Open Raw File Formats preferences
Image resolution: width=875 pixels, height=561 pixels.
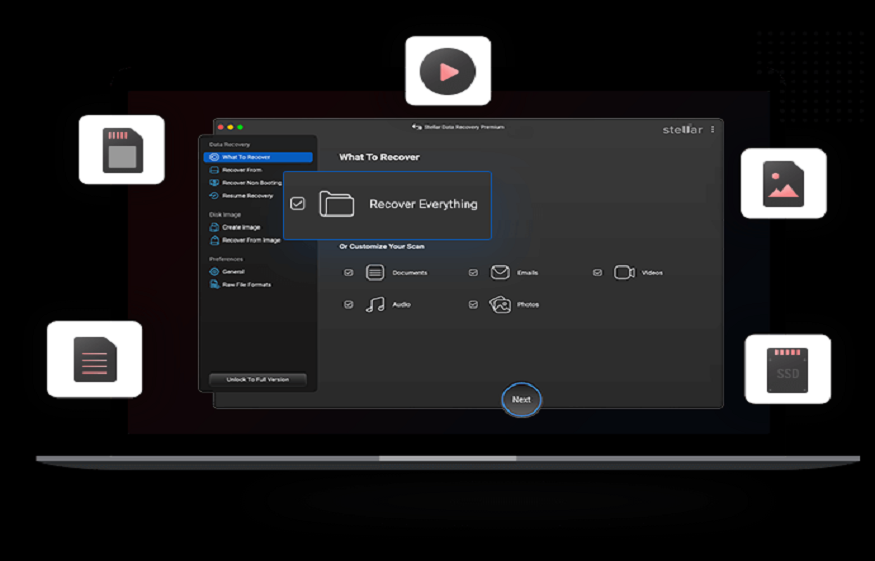(245, 285)
